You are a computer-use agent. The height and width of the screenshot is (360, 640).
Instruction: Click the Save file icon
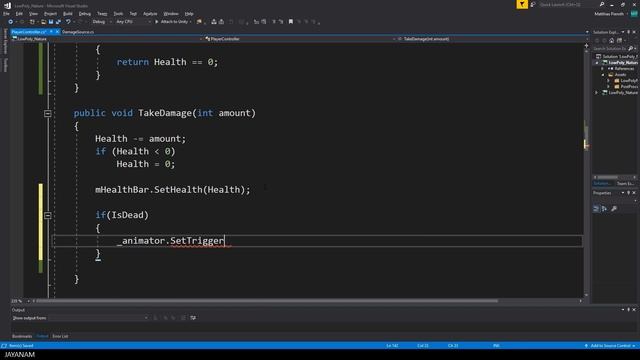[51, 22]
